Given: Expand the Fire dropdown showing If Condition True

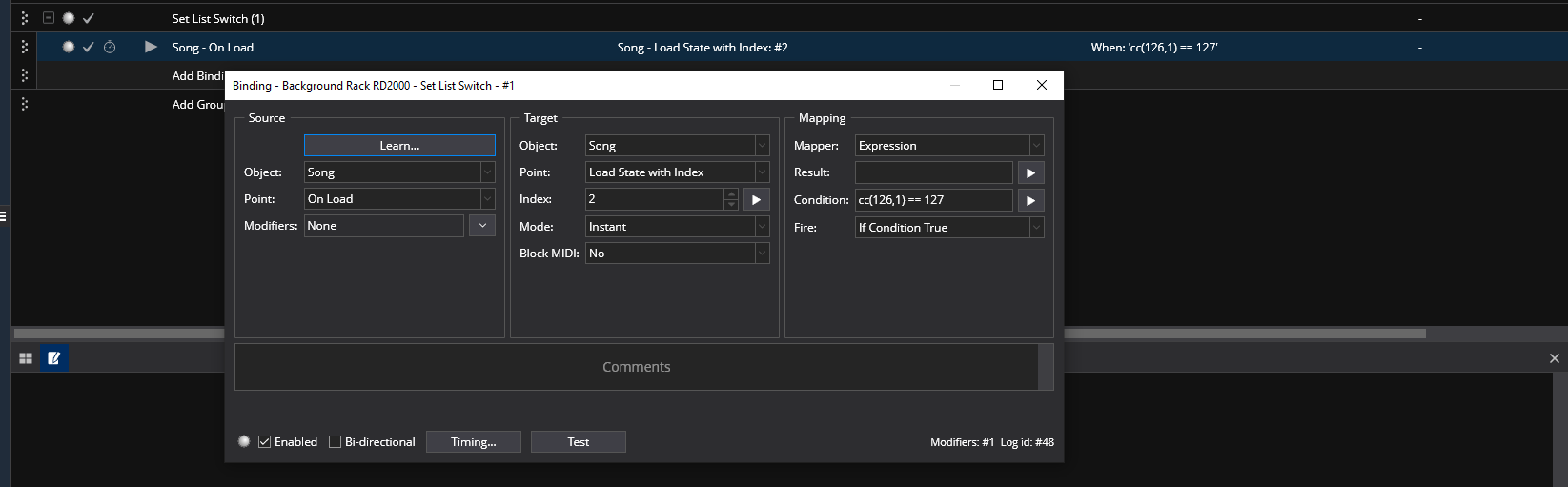Looking at the screenshot, I should [1036, 228].
